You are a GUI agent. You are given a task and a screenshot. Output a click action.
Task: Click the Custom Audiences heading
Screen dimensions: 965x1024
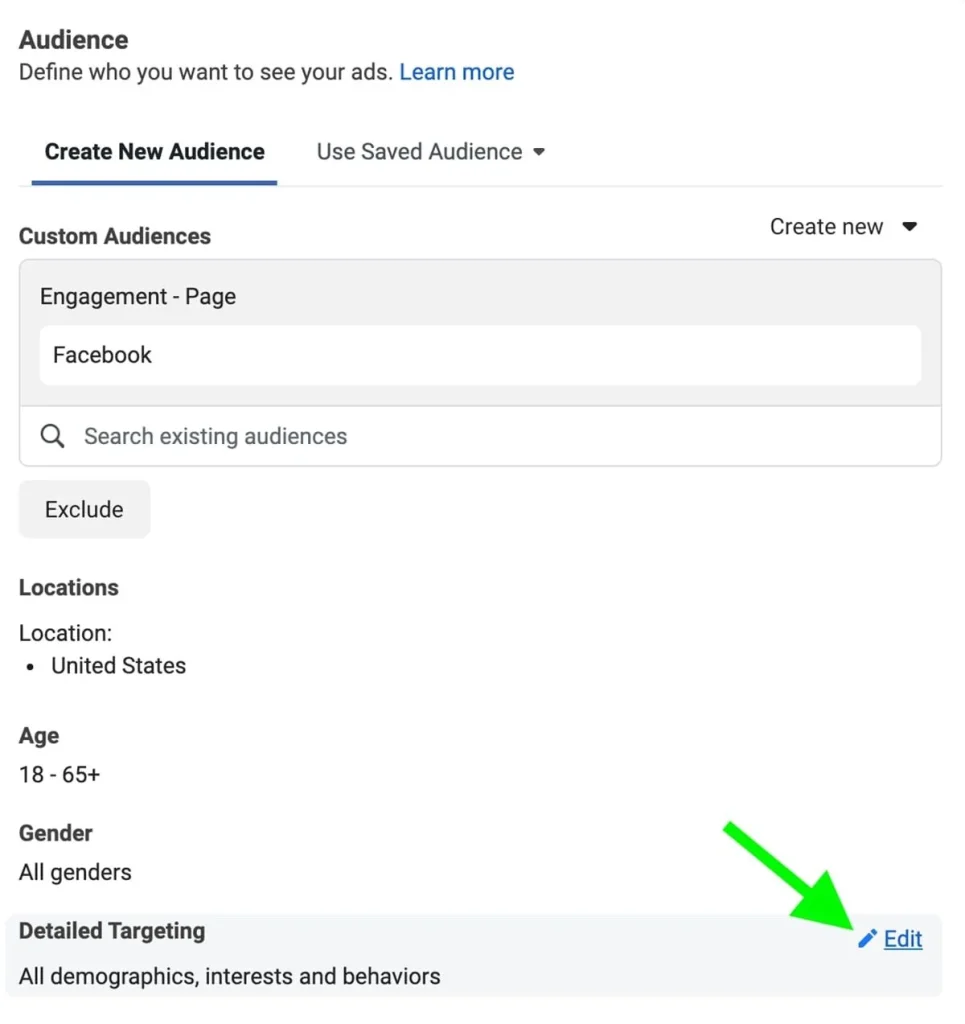[115, 236]
